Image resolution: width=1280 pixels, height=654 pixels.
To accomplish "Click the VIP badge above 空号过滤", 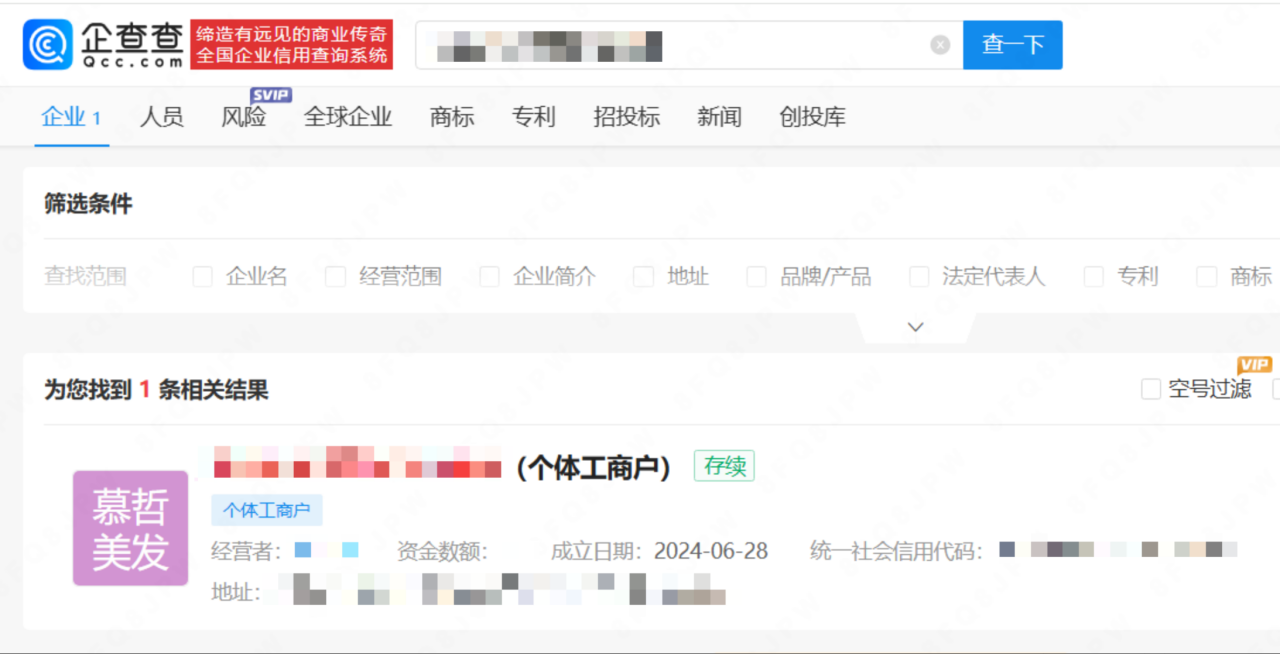I will (1254, 365).
